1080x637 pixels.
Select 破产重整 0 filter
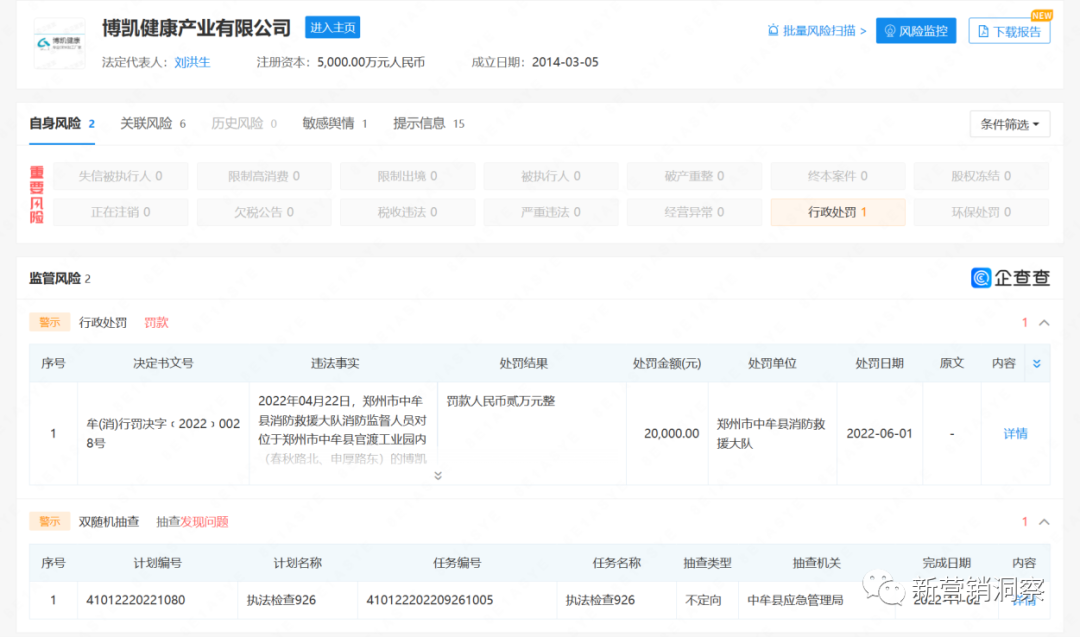(694, 176)
